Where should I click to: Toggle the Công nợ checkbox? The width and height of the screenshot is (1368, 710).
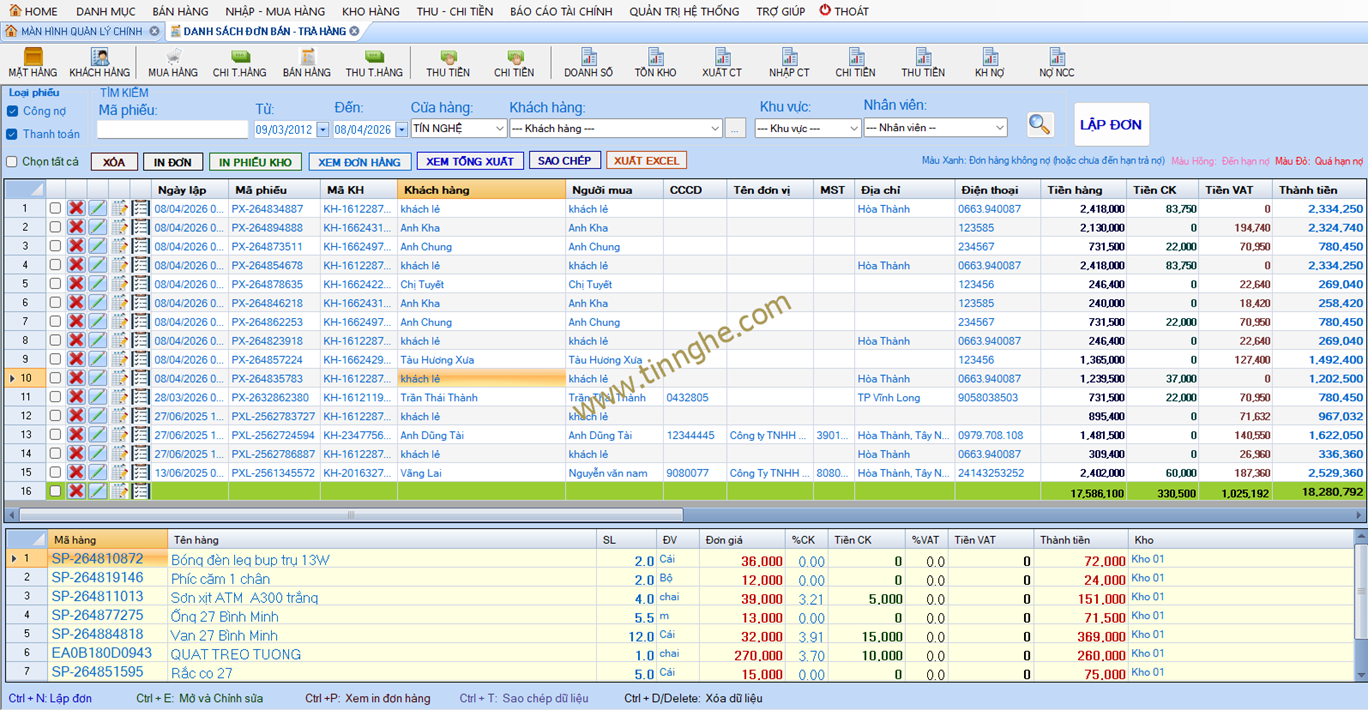[13, 111]
